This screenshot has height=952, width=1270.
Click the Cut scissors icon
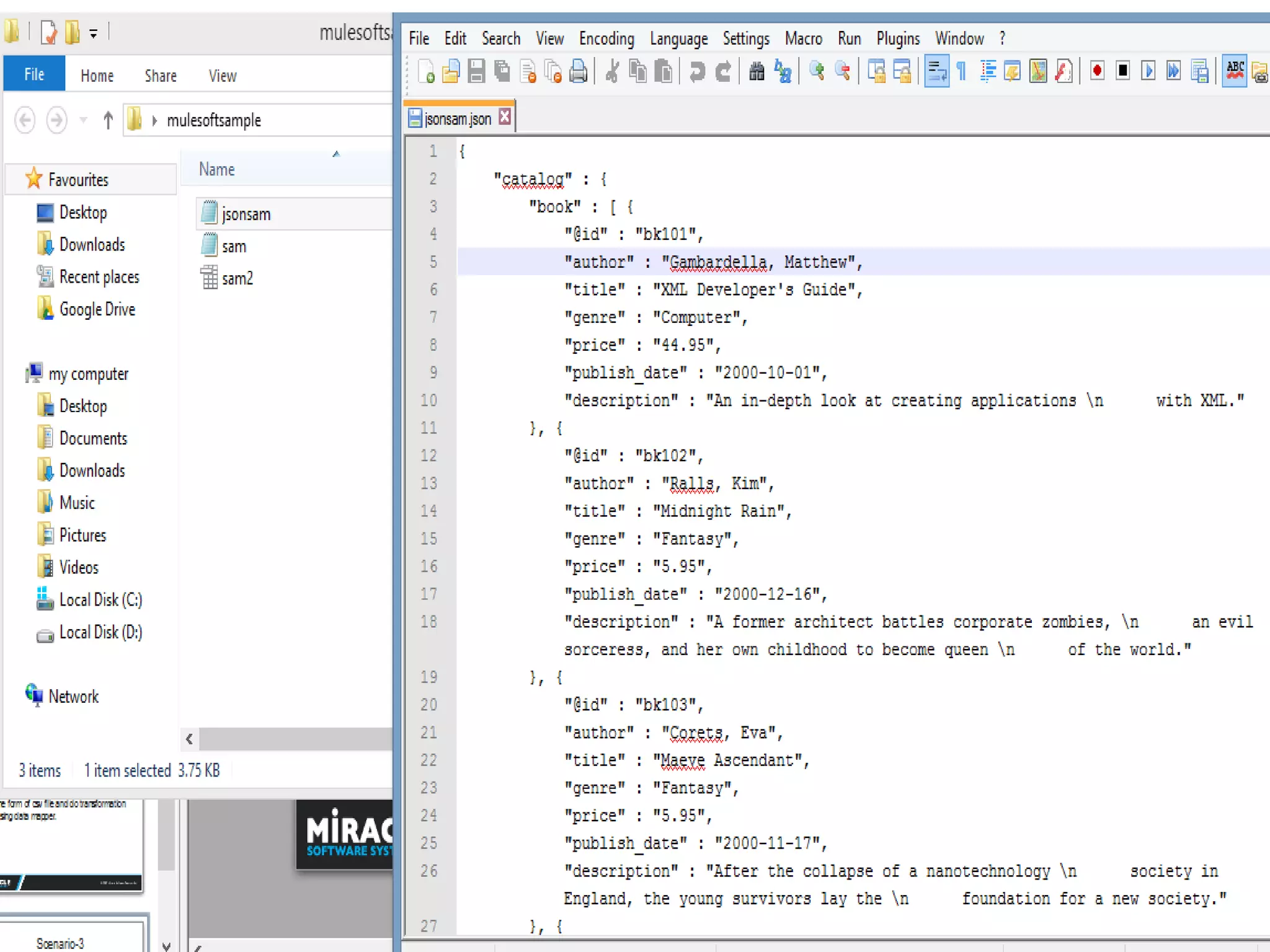pyautogui.click(x=612, y=71)
